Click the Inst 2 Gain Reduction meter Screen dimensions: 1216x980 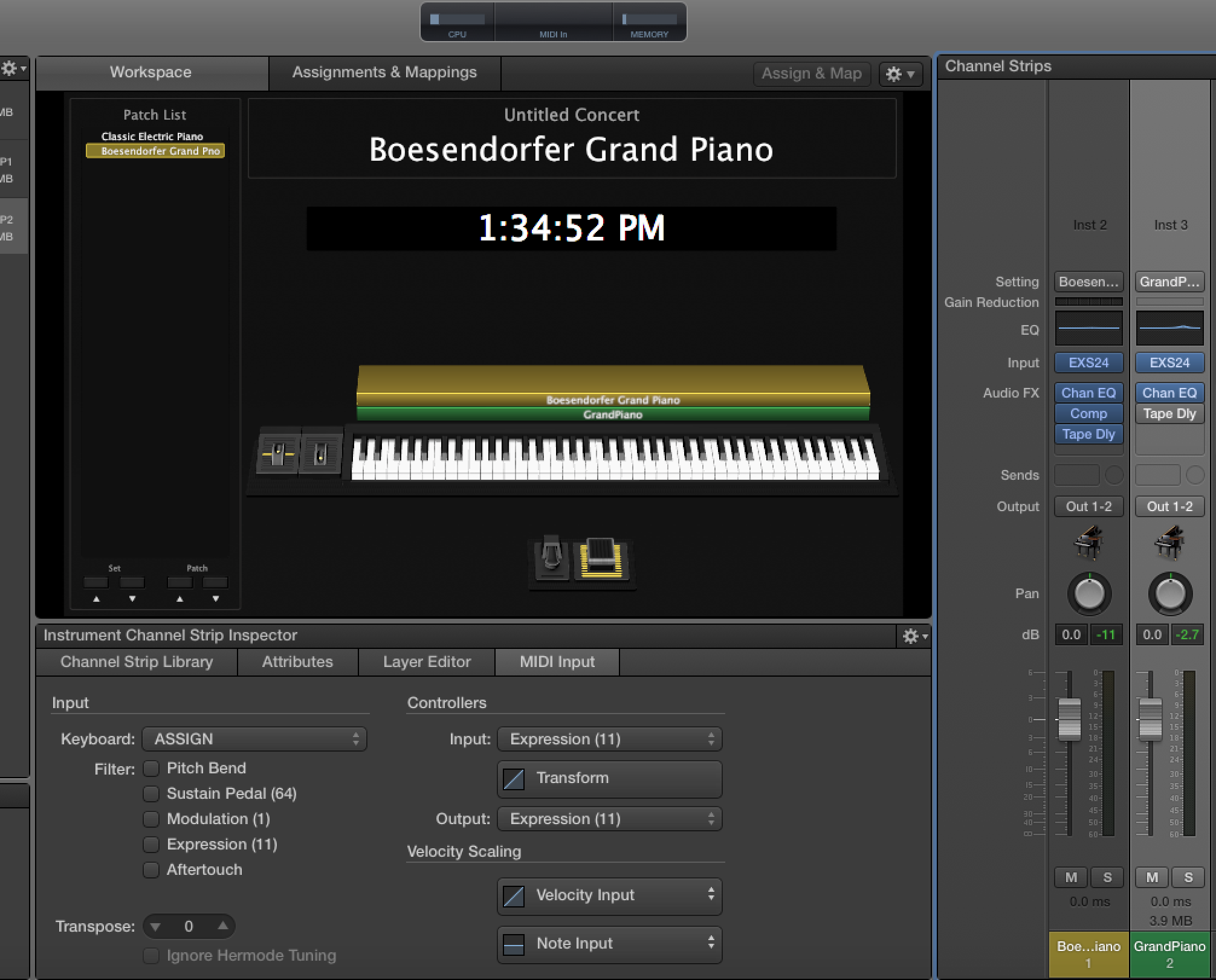click(x=1088, y=301)
